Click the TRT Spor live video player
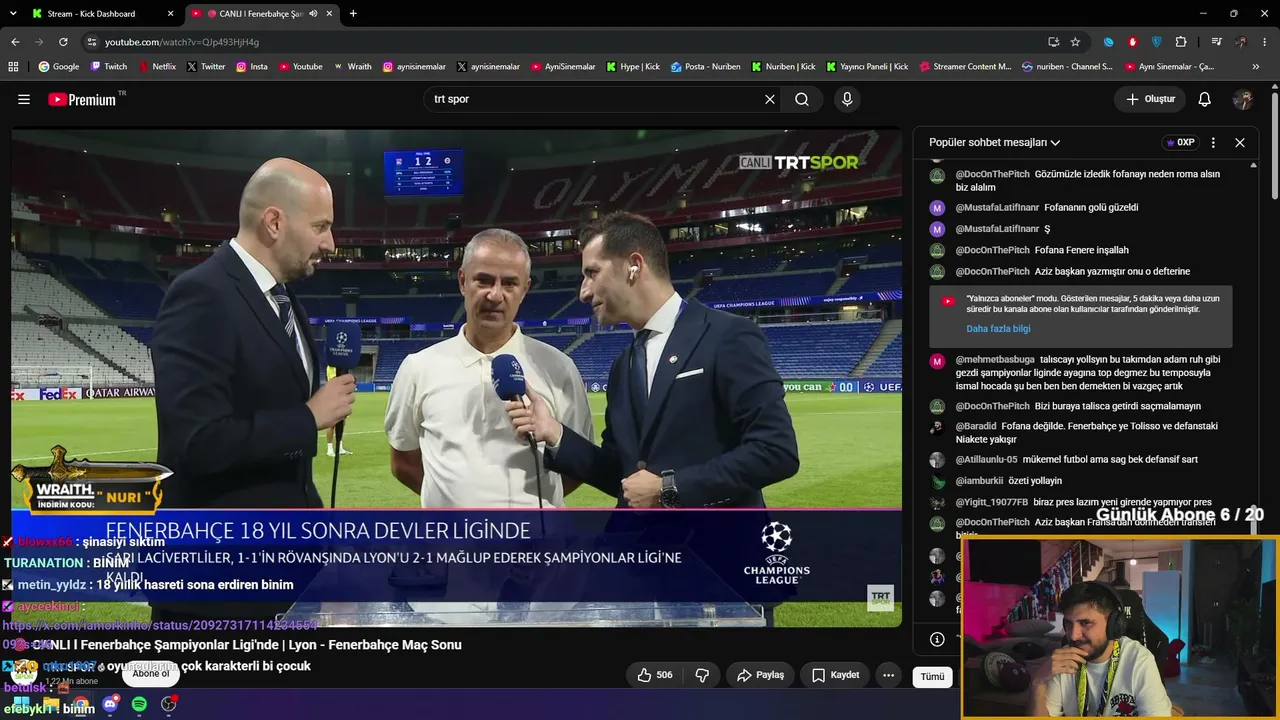This screenshot has height=720, width=1280. coord(456,378)
